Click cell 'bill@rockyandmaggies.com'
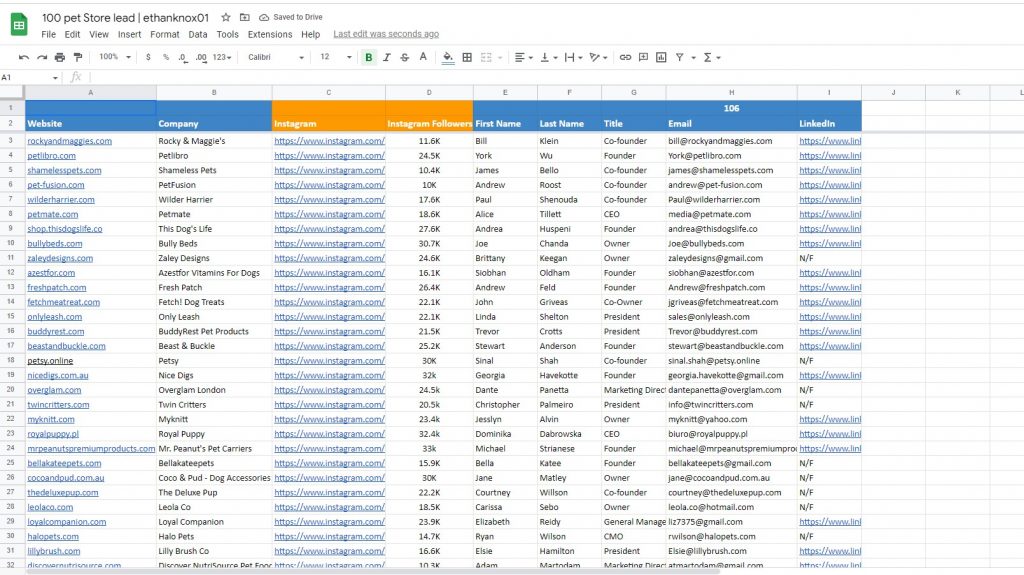Viewport: 1024px width, 575px height. [731, 141]
